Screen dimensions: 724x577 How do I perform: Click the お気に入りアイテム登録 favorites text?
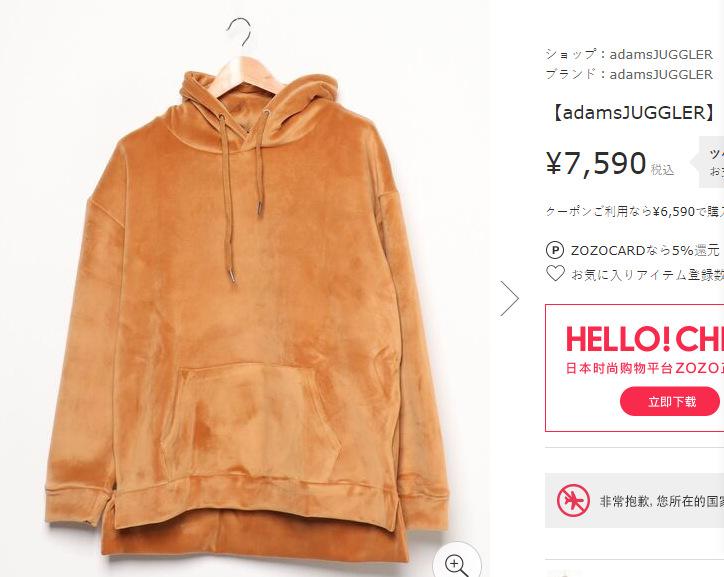click(647, 275)
